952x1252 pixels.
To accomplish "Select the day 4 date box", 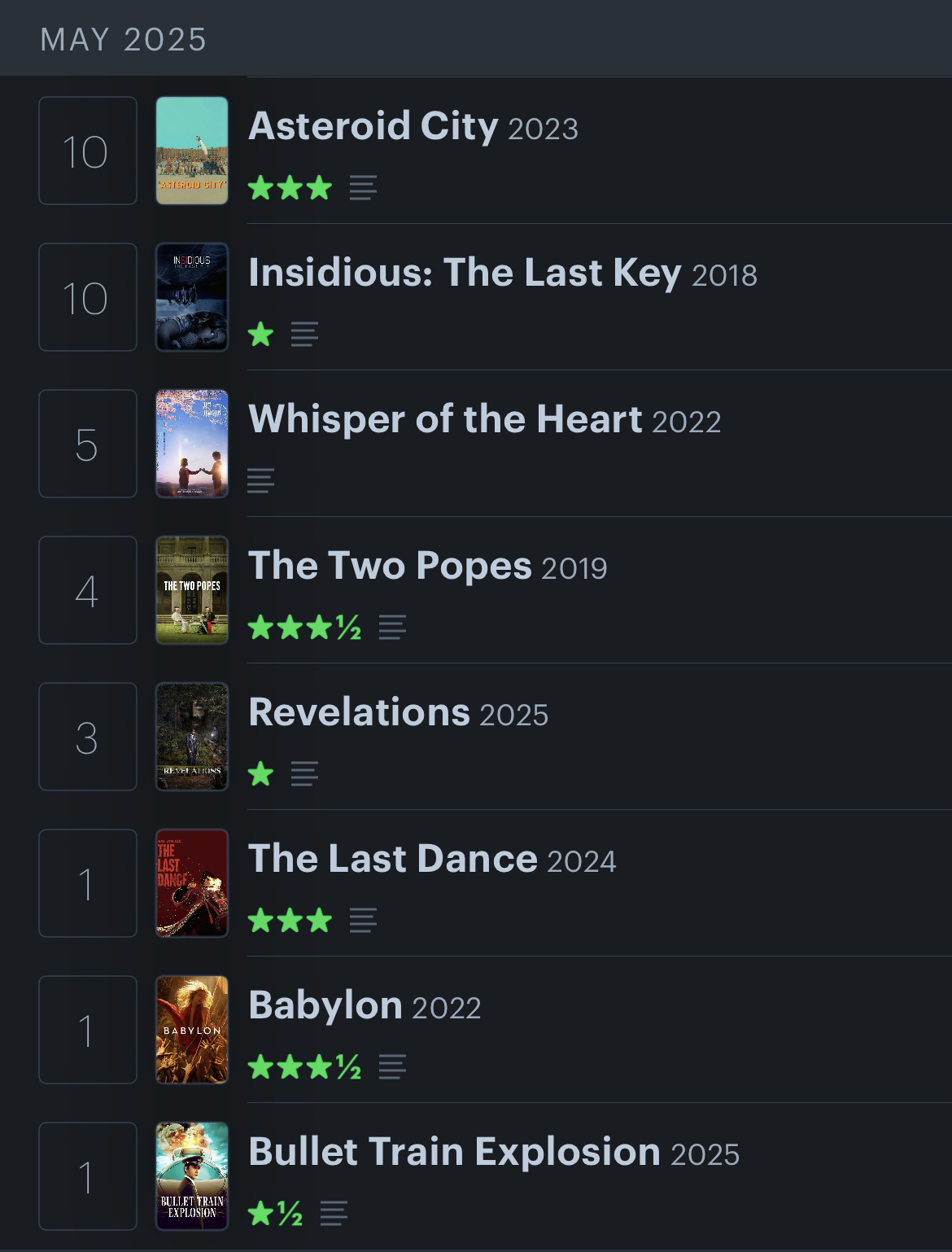I will pos(88,590).
